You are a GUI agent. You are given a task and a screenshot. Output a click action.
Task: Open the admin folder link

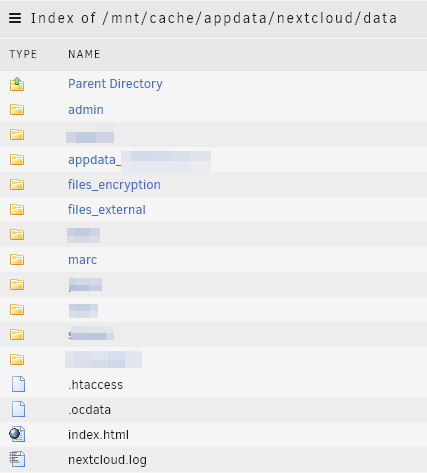click(86, 110)
